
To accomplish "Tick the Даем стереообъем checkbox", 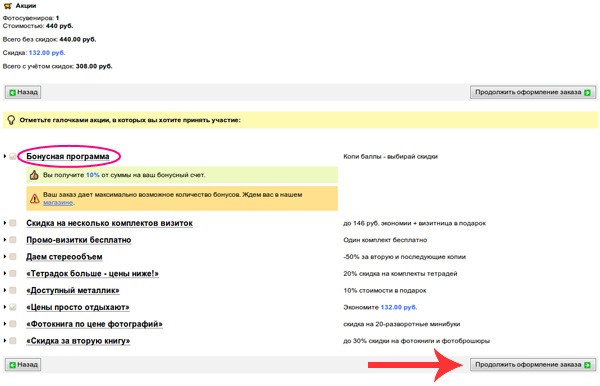I will click(x=13, y=257).
